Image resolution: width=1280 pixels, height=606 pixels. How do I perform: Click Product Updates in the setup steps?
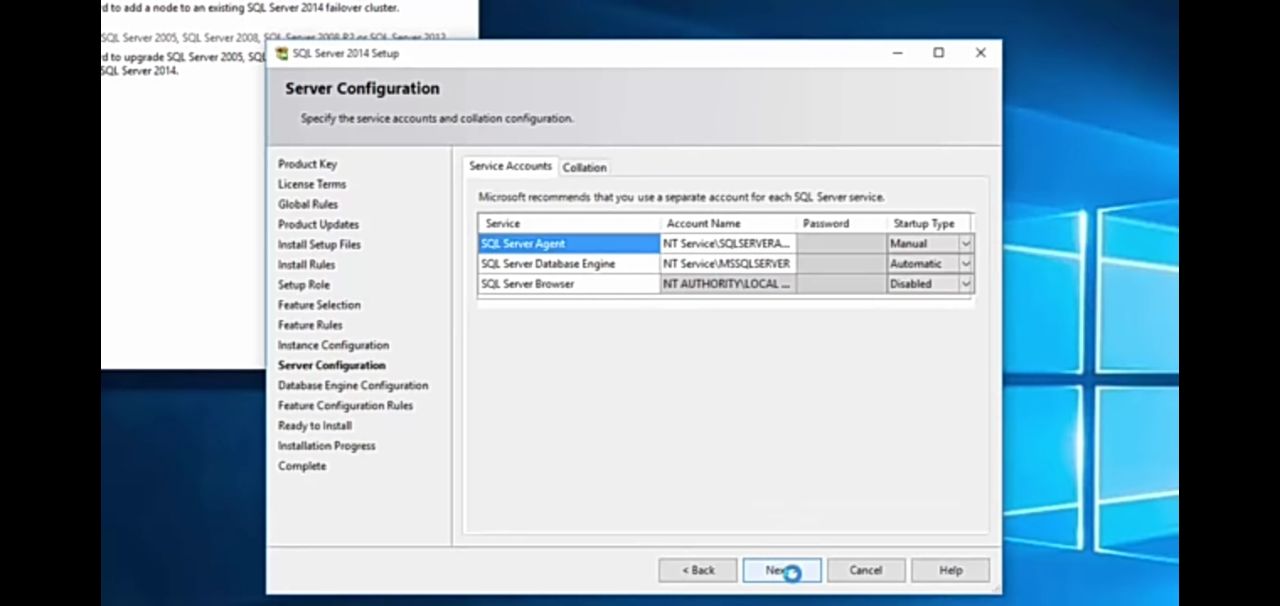tap(318, 224)
